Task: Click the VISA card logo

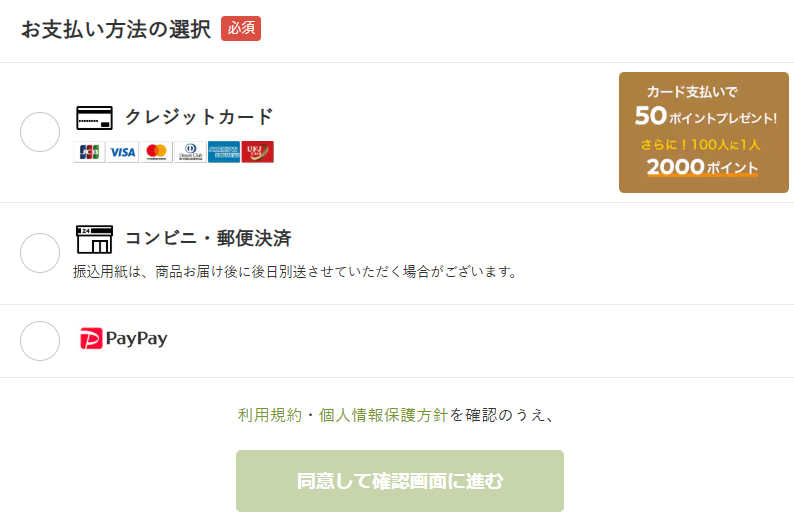Action: 123,152
